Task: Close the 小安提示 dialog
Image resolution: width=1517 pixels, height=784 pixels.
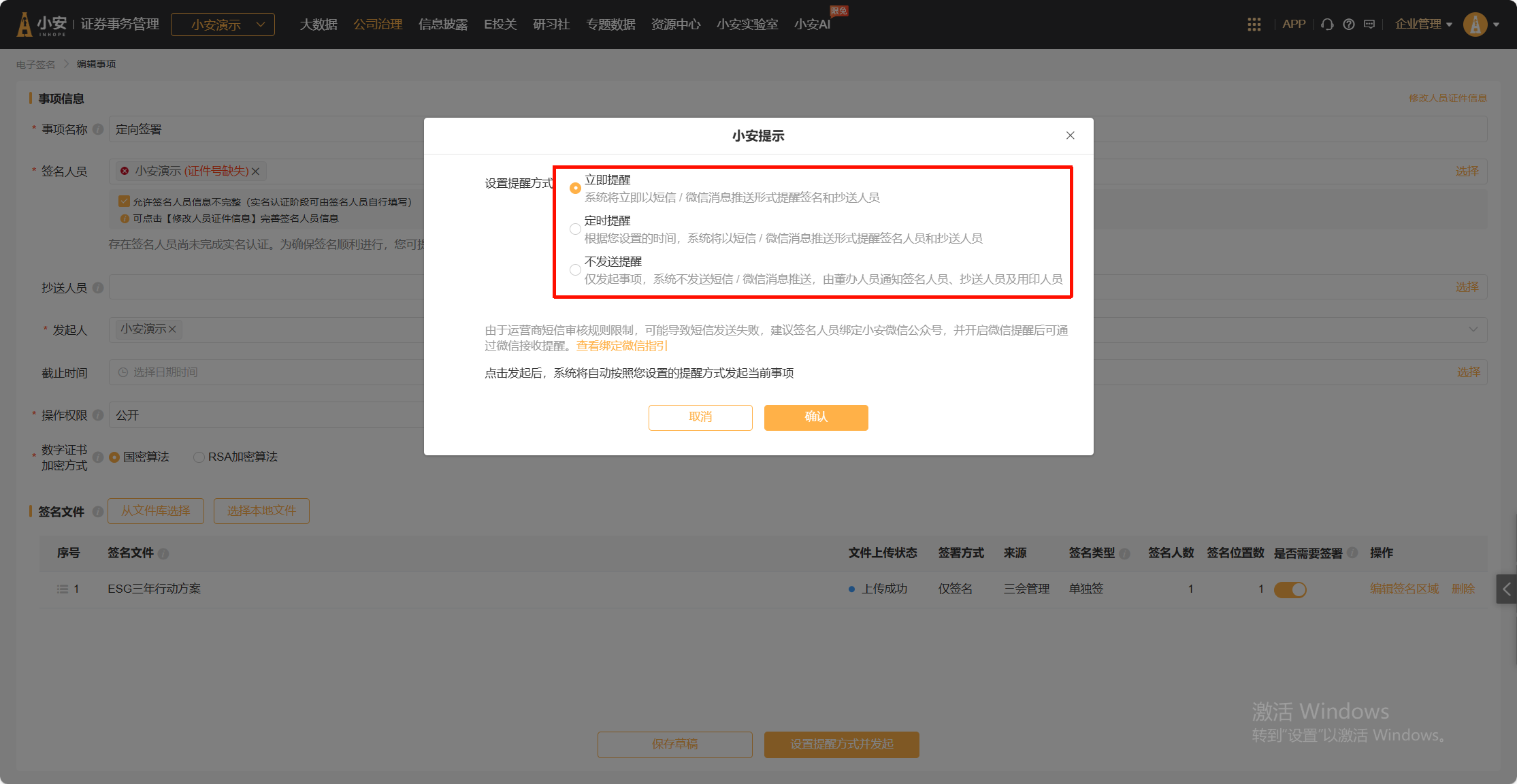Action: (x=1070, y=135)
